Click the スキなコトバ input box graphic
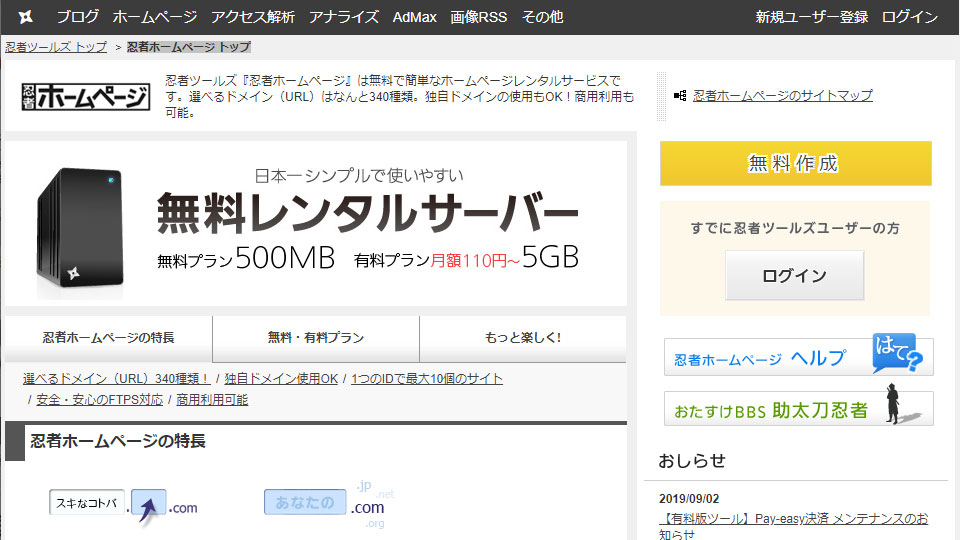This screenshot has height=540, width=960. pos(87,503)
